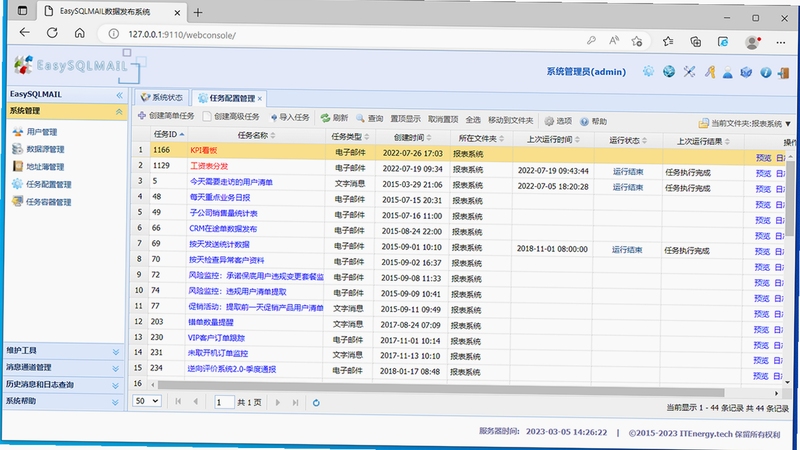Open the globe icon in header
This screenshot has width=800, height=450.
point(669,71)
